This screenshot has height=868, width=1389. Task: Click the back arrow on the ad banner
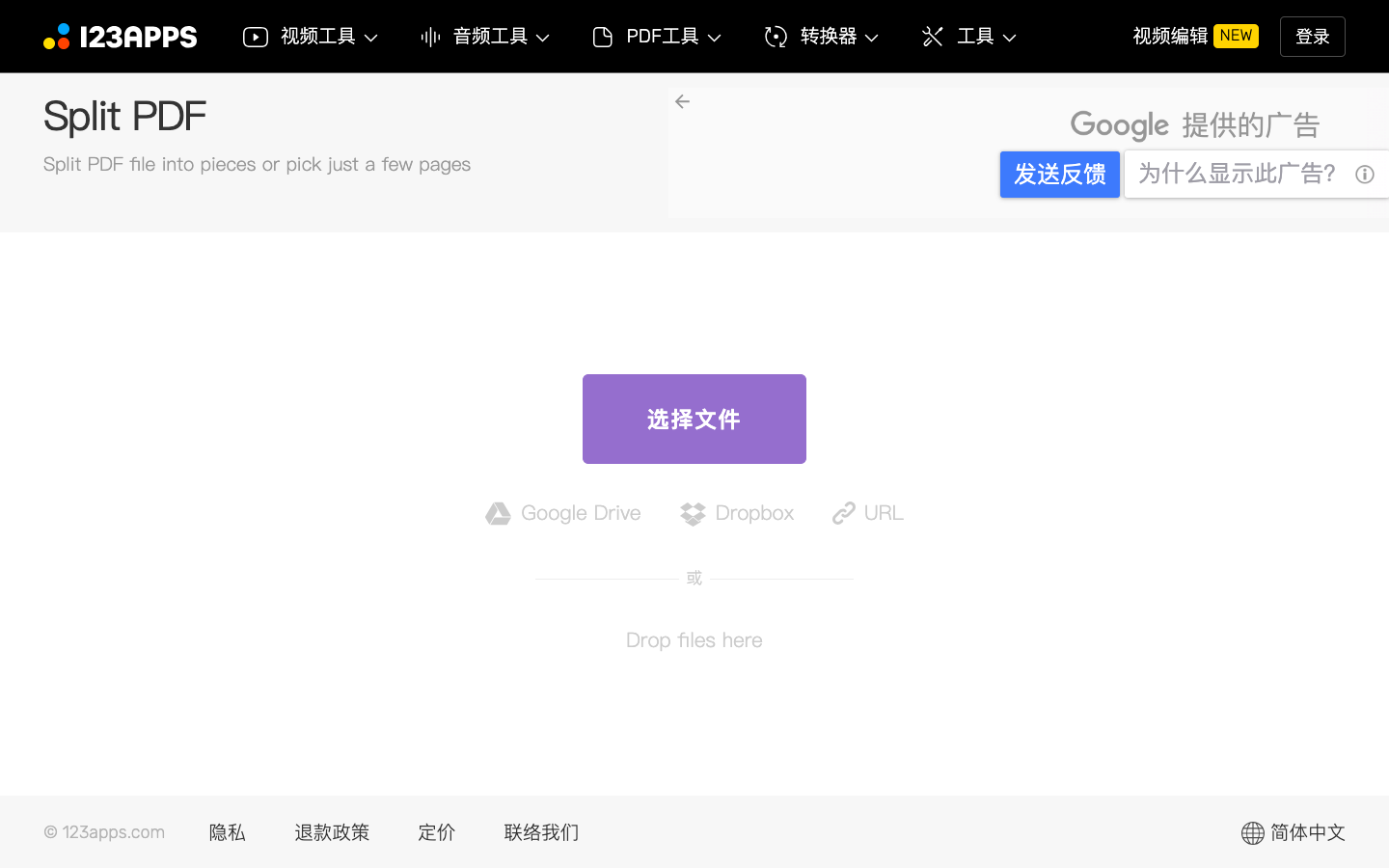[x=682, y=100]
